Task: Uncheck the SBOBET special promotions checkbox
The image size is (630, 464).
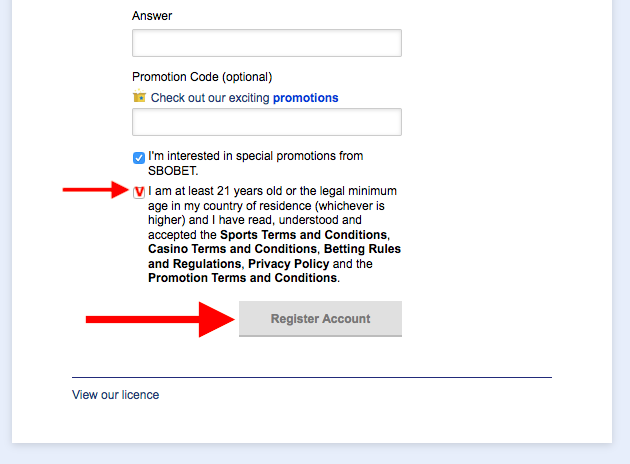Action: pos(139,158)
